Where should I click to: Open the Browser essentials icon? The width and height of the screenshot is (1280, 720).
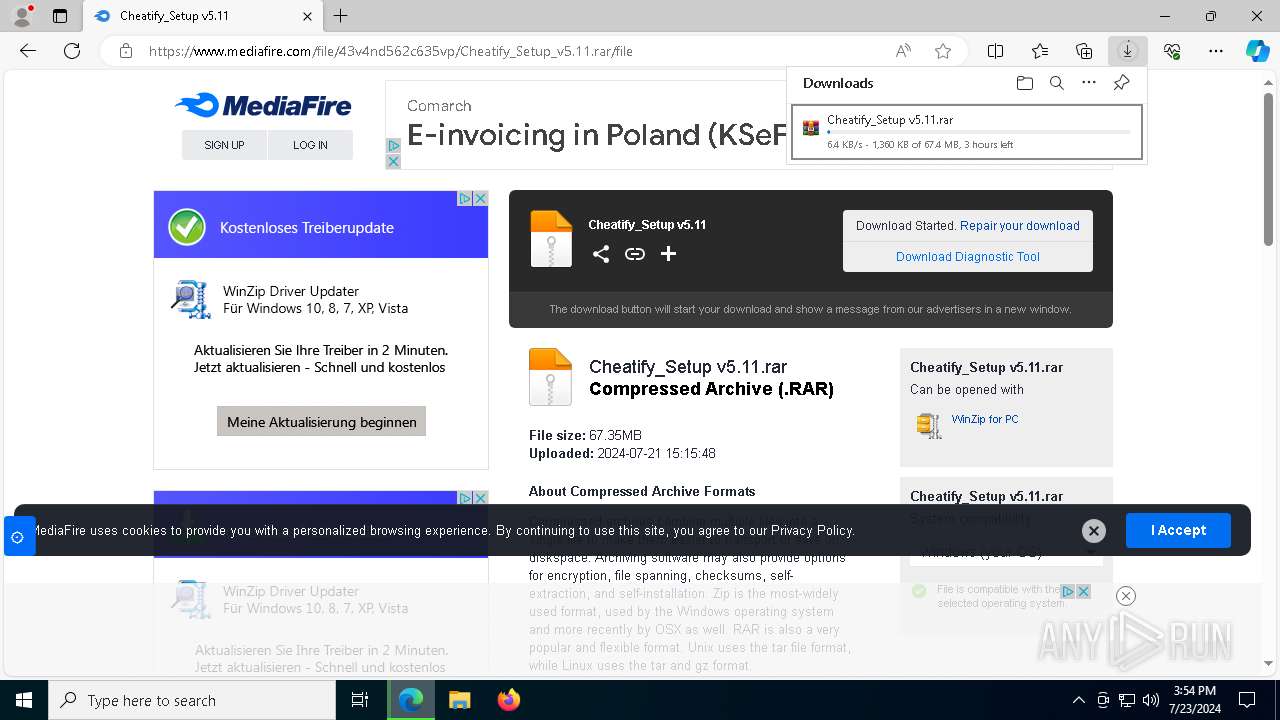(1172, 51)
